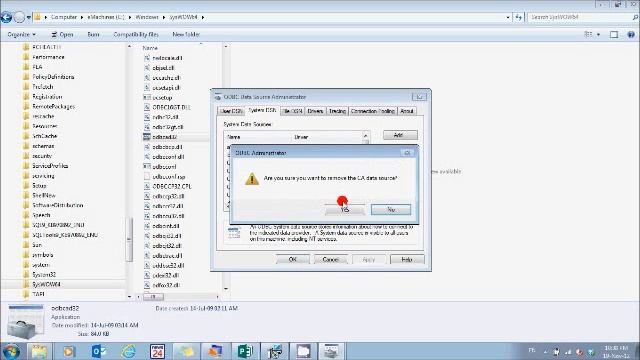Close the ODBC Administrator message box
640x360 pixels.
[x=407, y=153]
